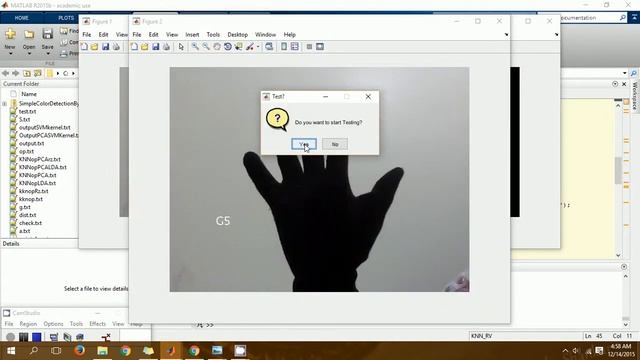Open the Brush tool color dropdown arrow
This screenshot has height=360, width=640.
pyautogui.click(x=258, y=47)
